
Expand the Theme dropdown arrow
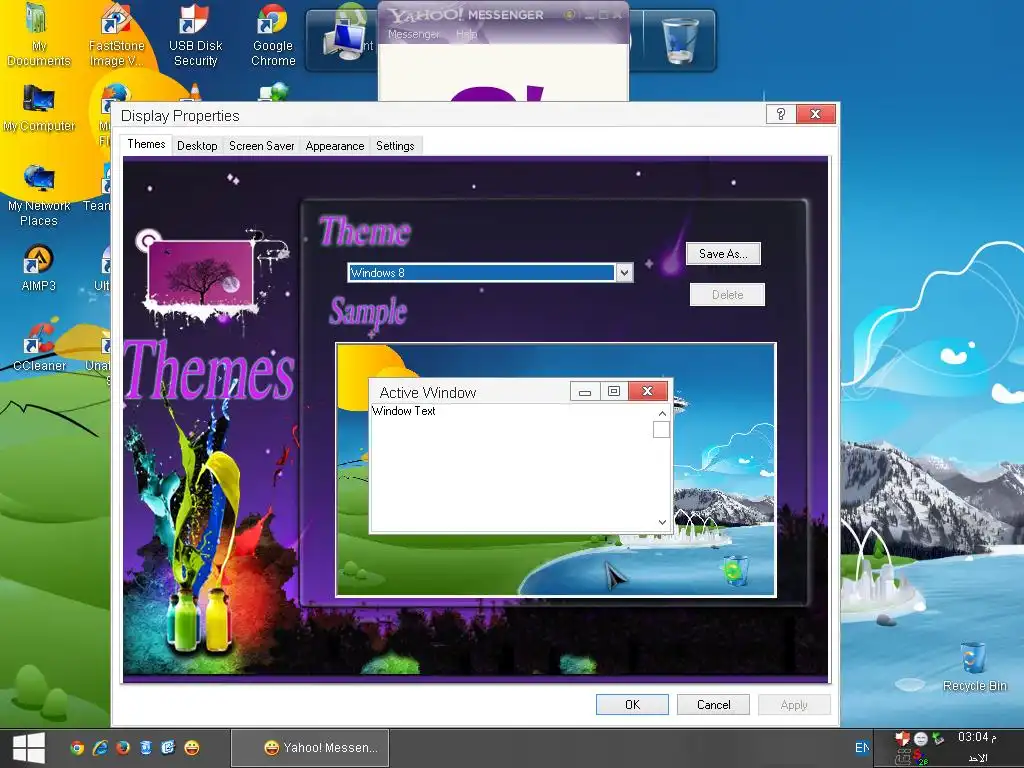(x=624, y=272)
